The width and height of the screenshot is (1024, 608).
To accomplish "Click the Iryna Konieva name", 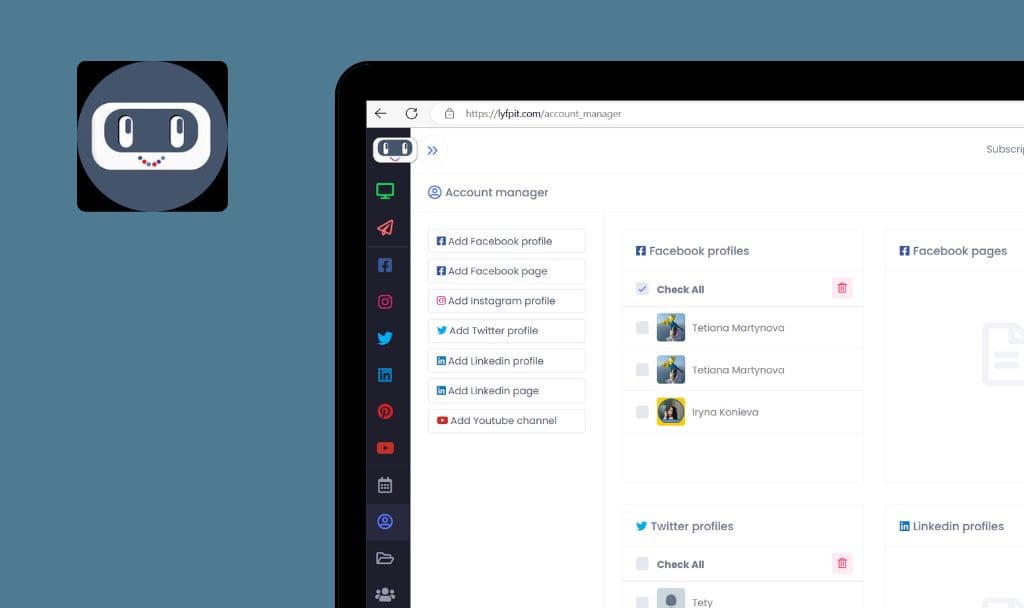I will tap(725, 412).
